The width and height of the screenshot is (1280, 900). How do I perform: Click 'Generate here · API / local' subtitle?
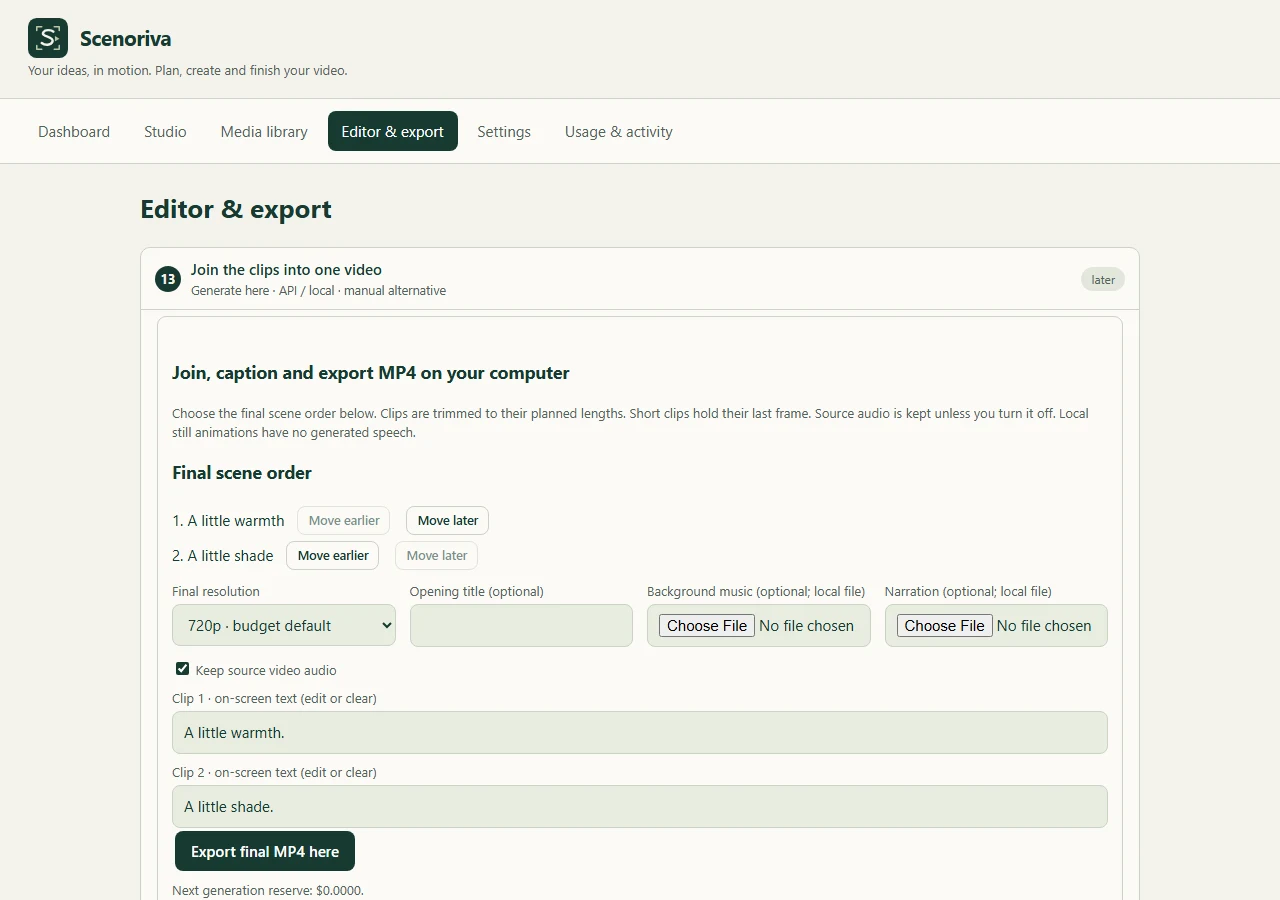pos(319,291)
